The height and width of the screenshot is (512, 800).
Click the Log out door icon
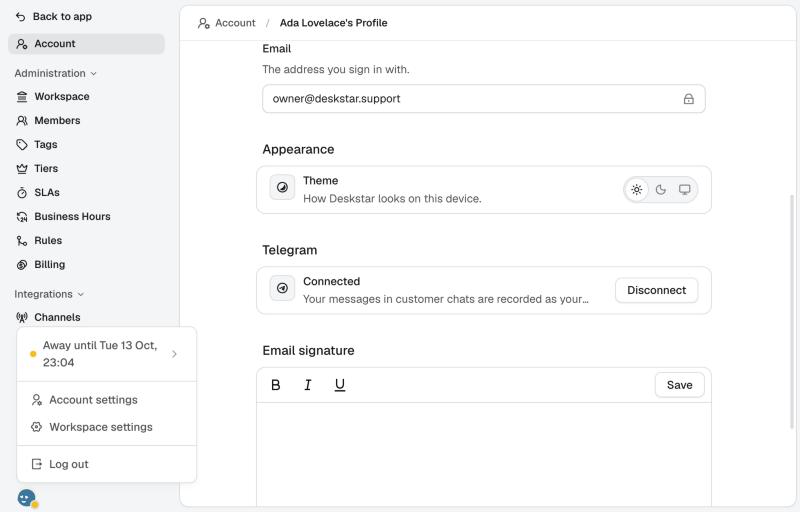click(x=36, y=464)
